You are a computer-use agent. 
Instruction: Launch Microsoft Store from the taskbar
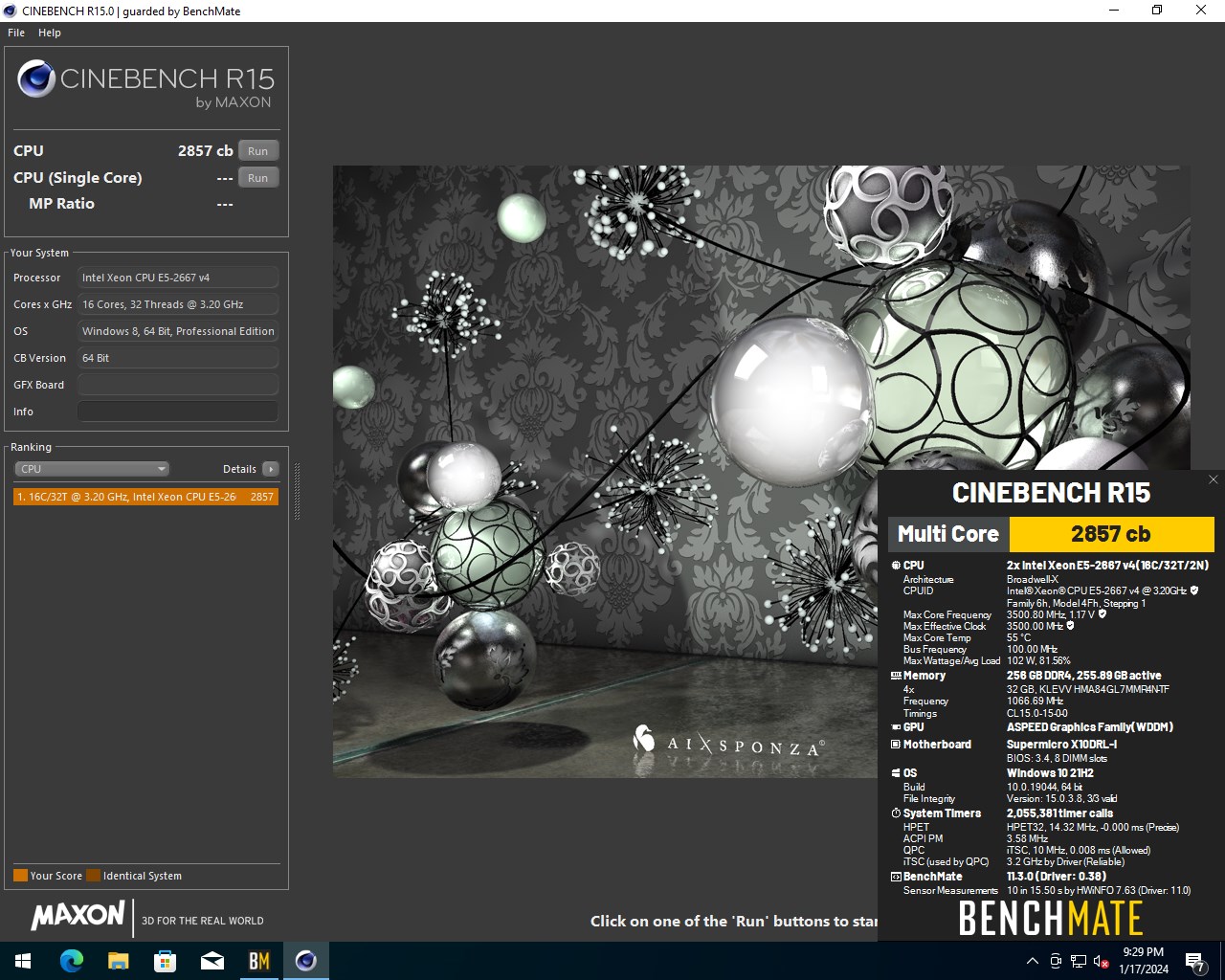pos(165,961)
